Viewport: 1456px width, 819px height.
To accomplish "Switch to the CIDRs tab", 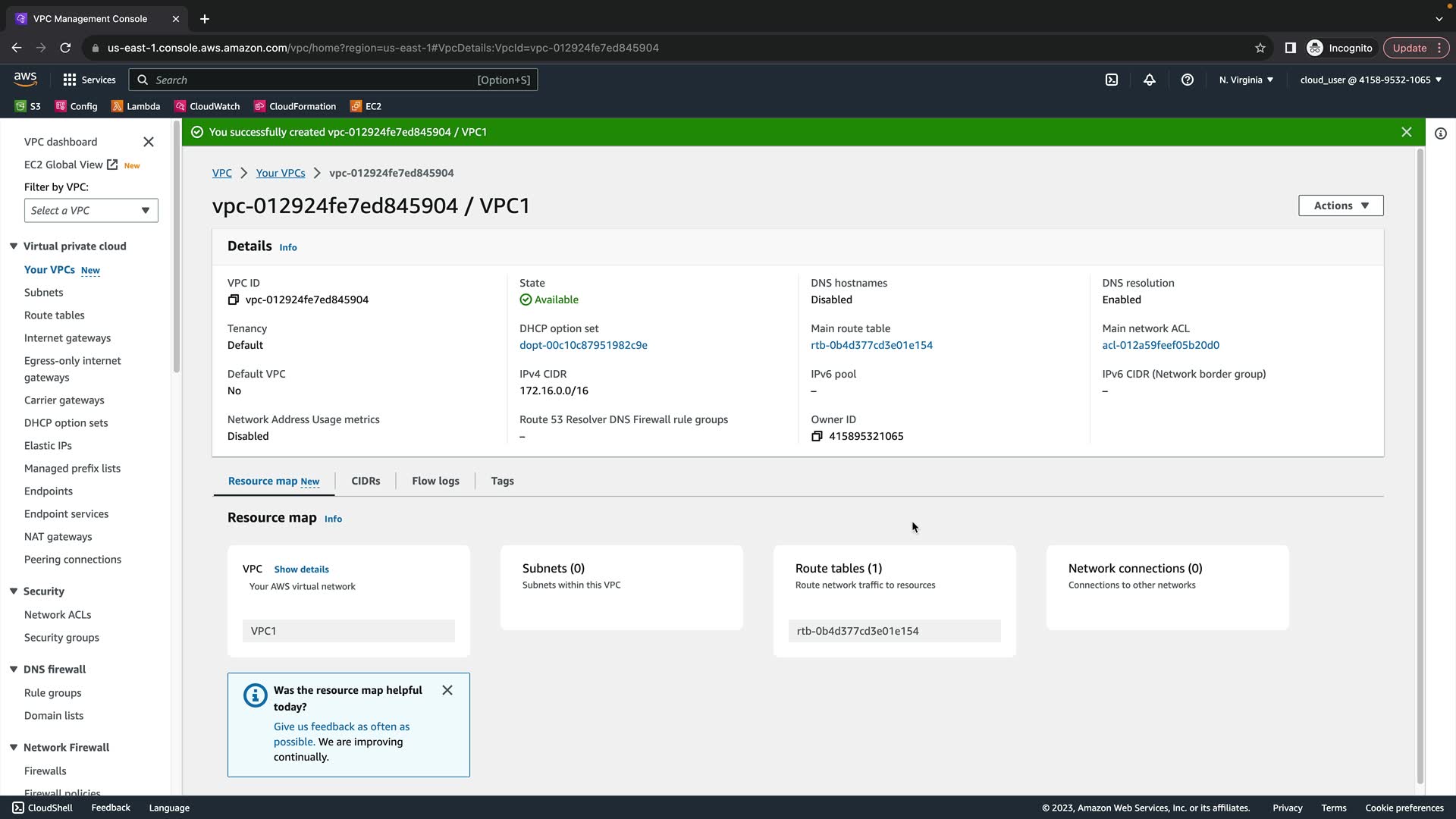I will pyautogui.click(x=366, y=481).
